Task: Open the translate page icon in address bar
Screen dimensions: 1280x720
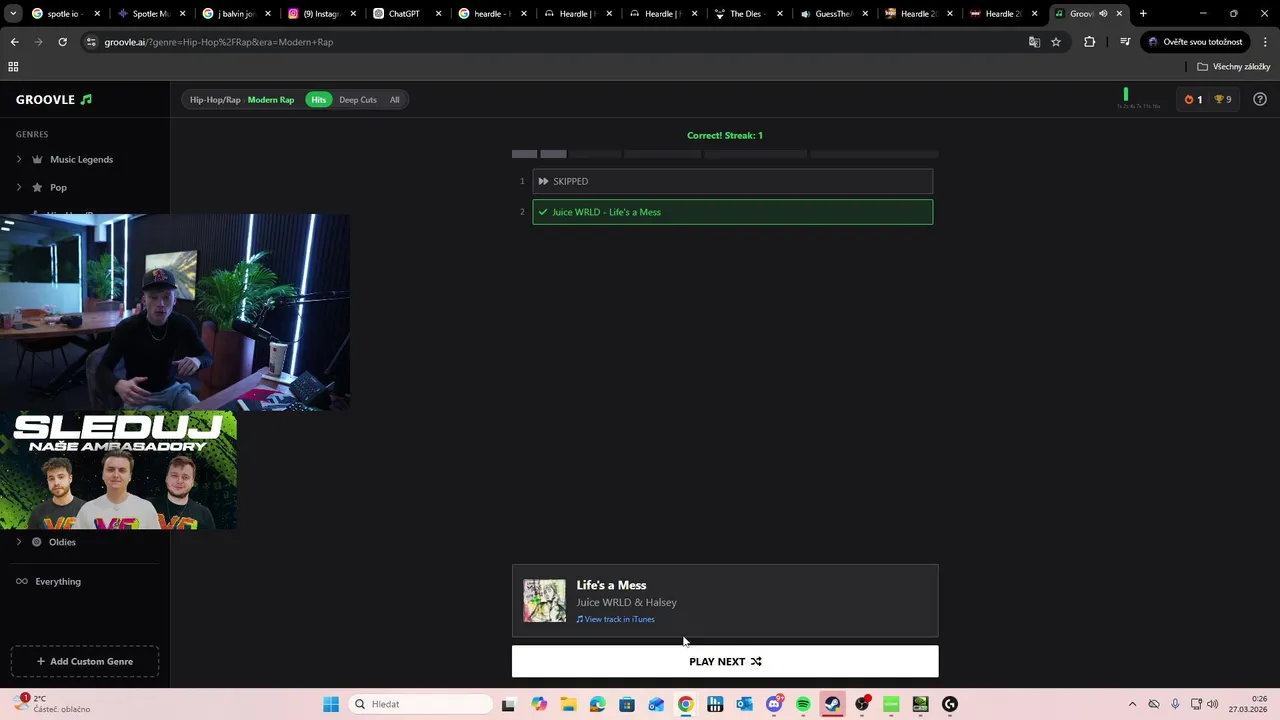Action: (x=1034, y=42)
